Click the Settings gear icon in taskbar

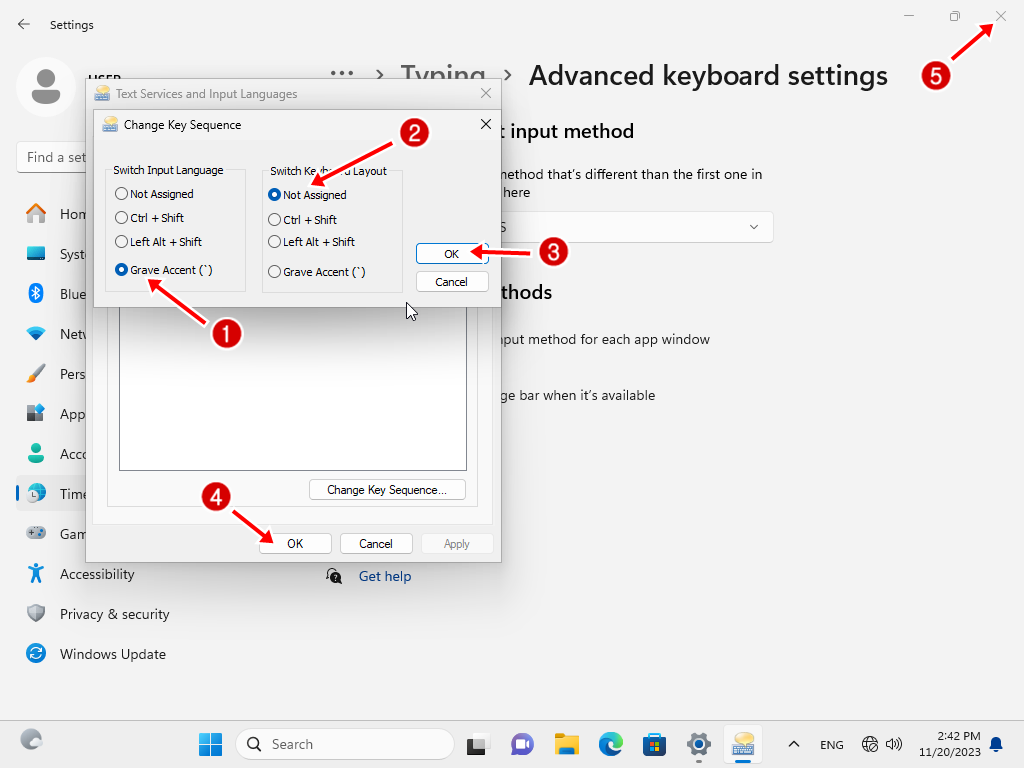coord(699,744)
